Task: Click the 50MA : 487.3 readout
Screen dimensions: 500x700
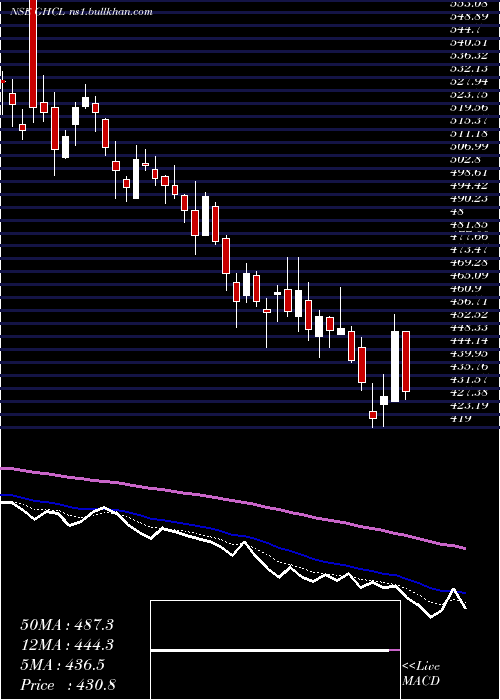Action: tap(67, 625)
